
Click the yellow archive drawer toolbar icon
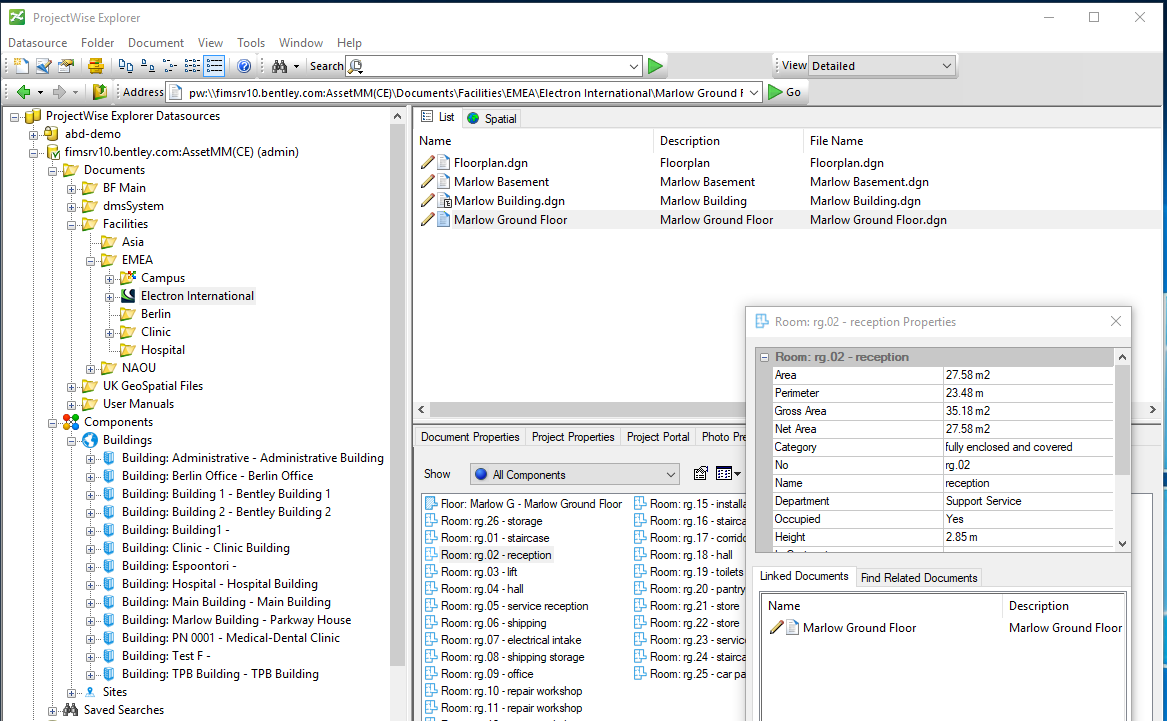click(x=95, y=66)
